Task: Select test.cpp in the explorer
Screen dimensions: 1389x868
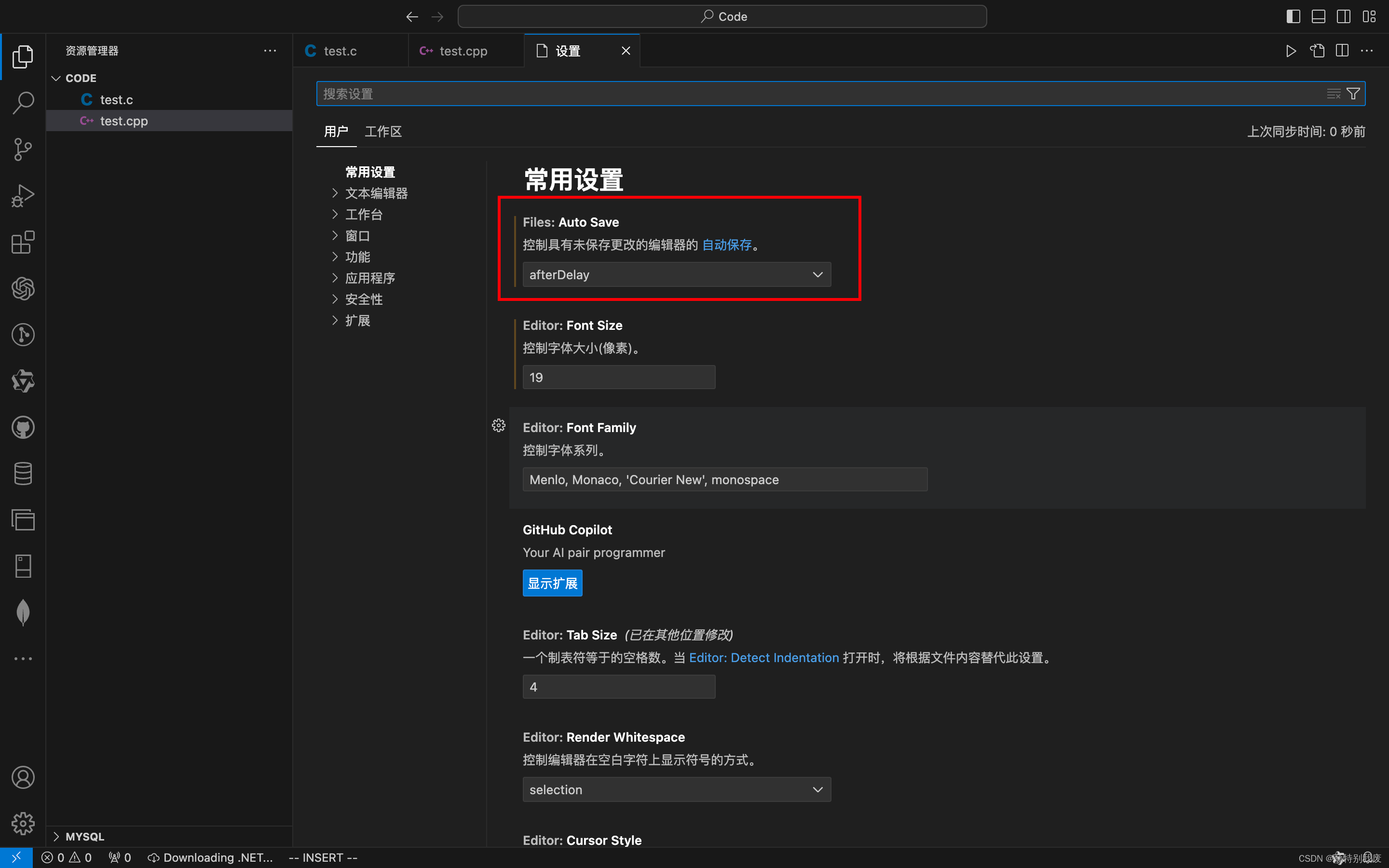Action: pos(169,121)
